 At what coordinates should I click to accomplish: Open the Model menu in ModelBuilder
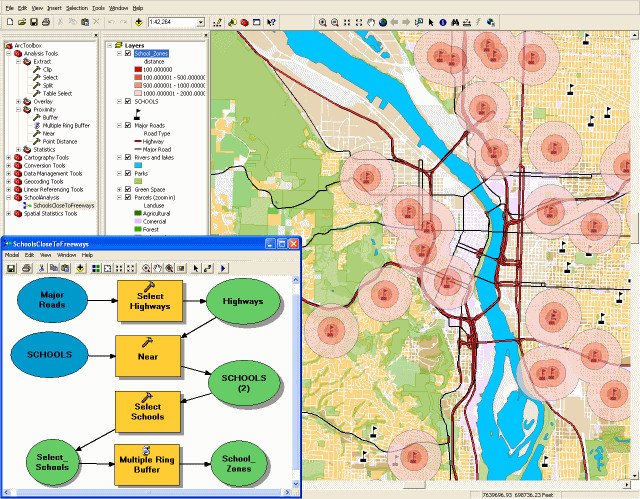12,255
